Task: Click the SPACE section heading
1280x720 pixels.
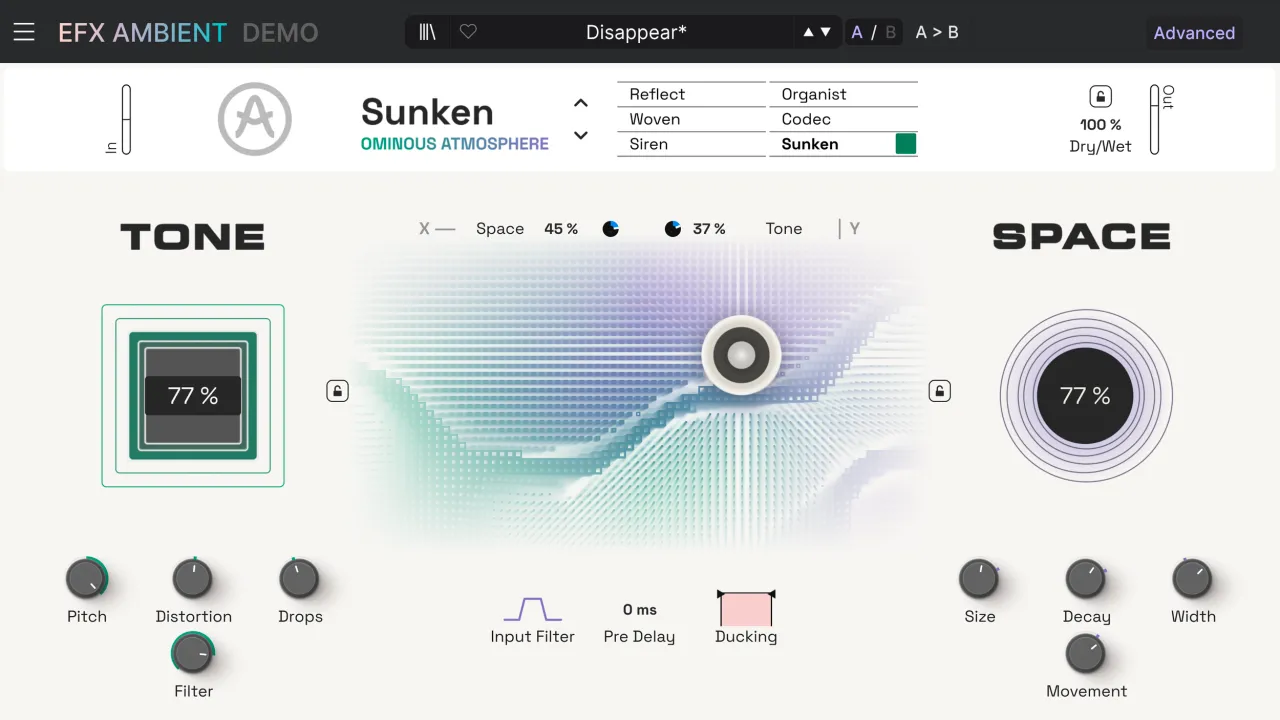Action: tap(1082, 237)
